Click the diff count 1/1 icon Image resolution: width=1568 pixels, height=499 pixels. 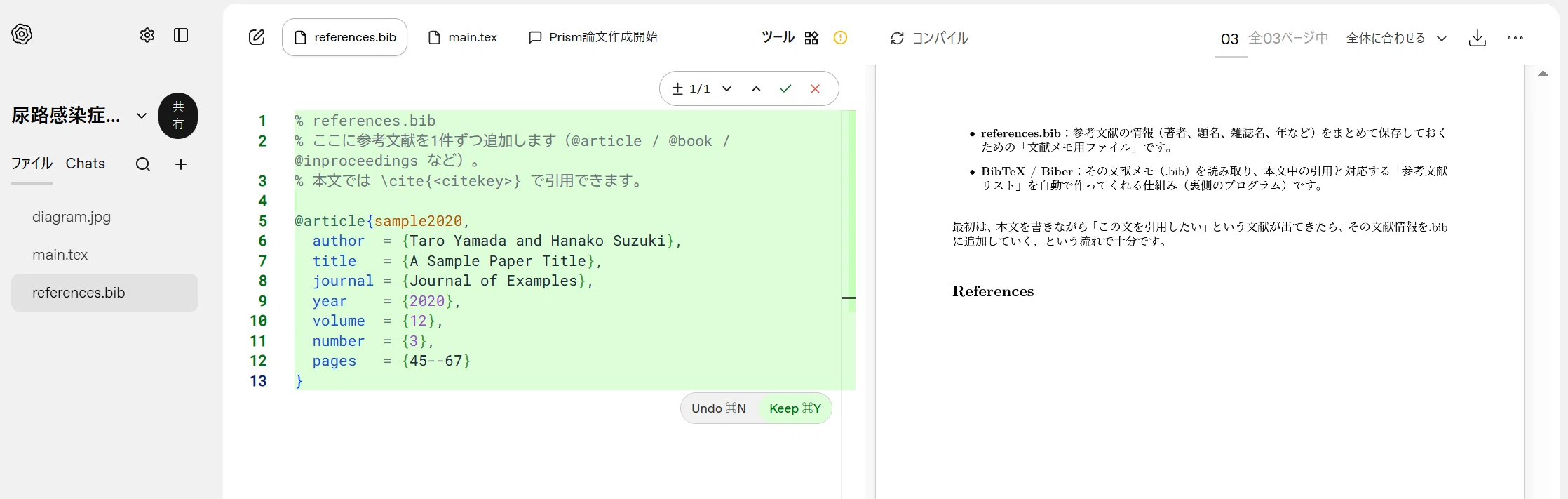(677, 89)
